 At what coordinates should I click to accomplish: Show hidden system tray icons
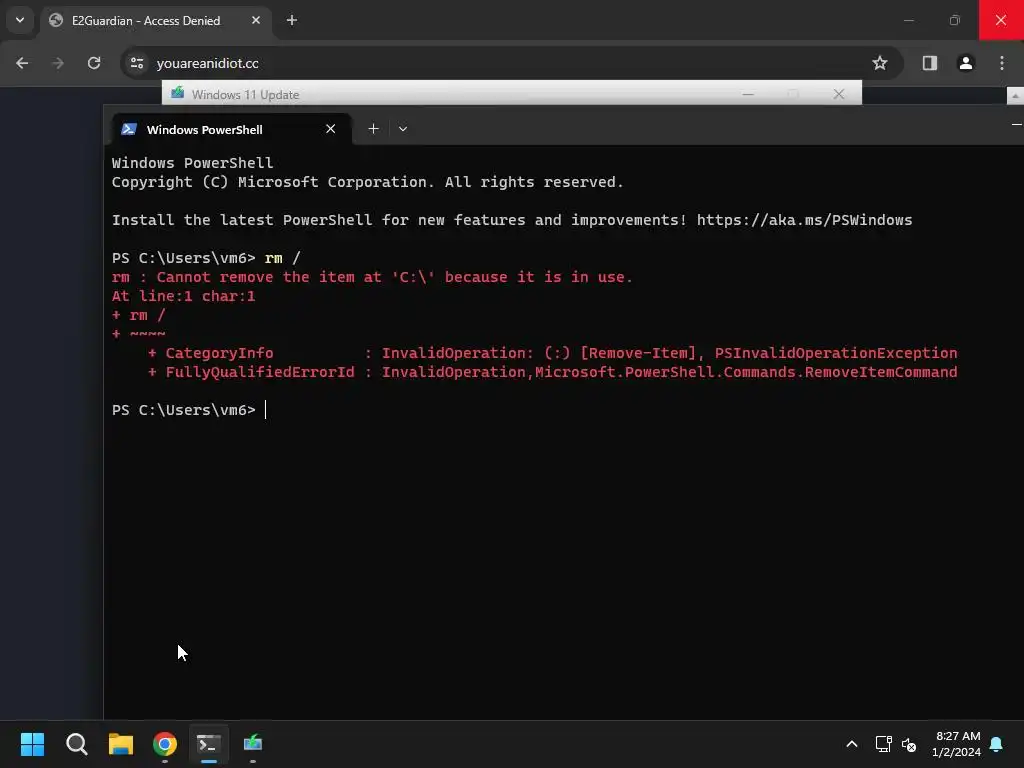852,744
